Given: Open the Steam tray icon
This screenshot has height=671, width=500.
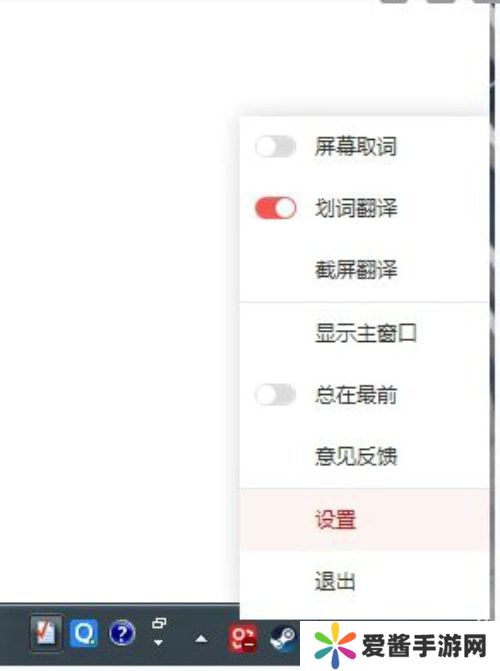Looking at the screenshot, I should pyautogui.click(x=283, y=639).
